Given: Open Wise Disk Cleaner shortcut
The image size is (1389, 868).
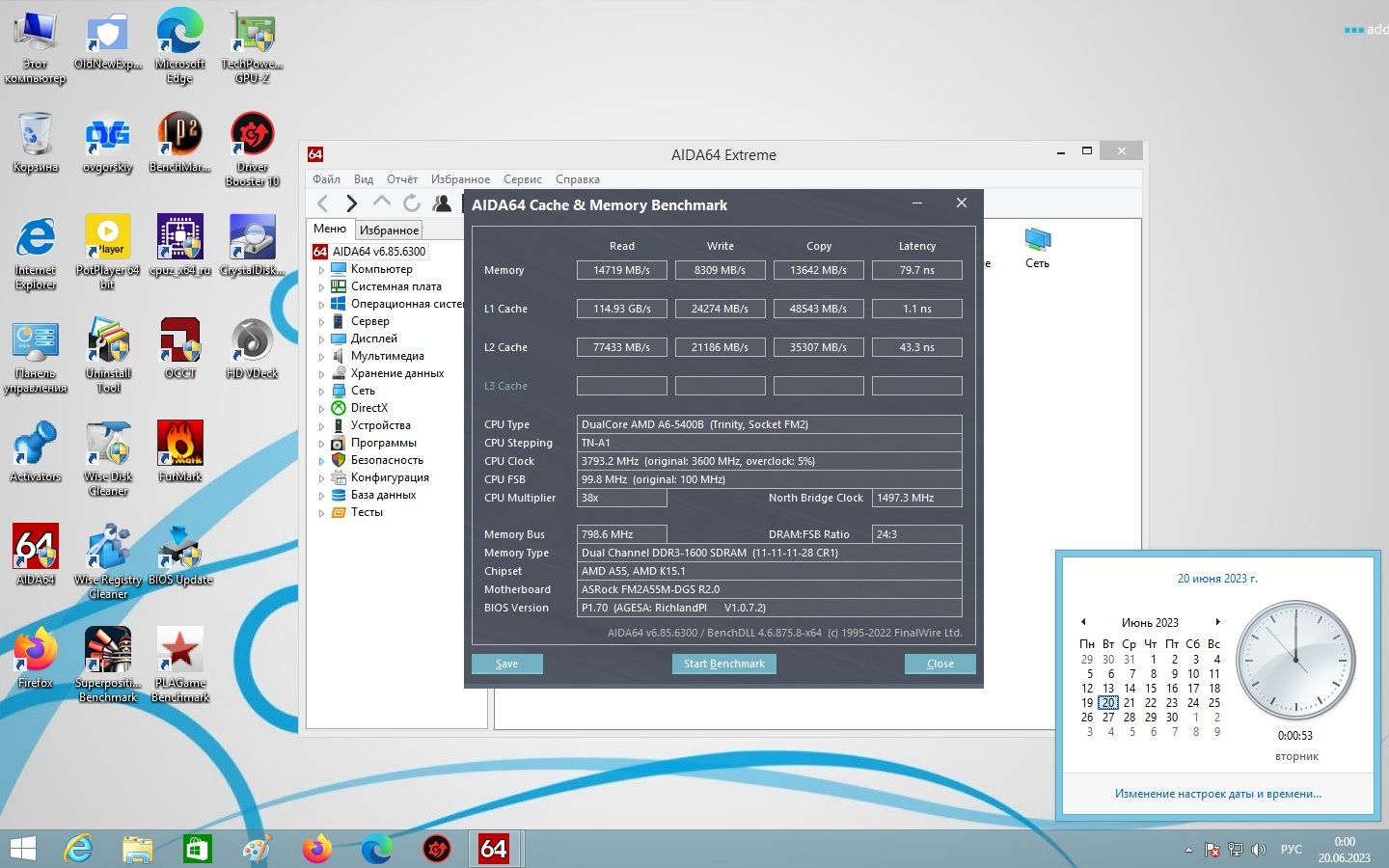Looking at the screenshot, I should click(108, 460).
